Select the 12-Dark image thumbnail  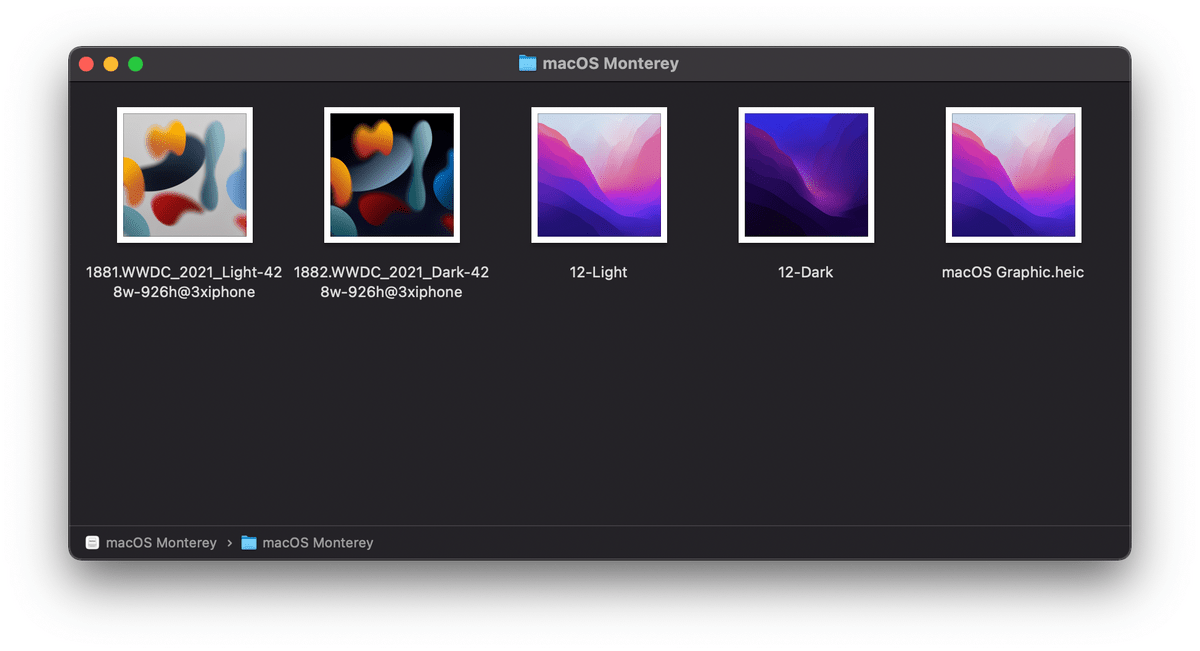(806, 175)
